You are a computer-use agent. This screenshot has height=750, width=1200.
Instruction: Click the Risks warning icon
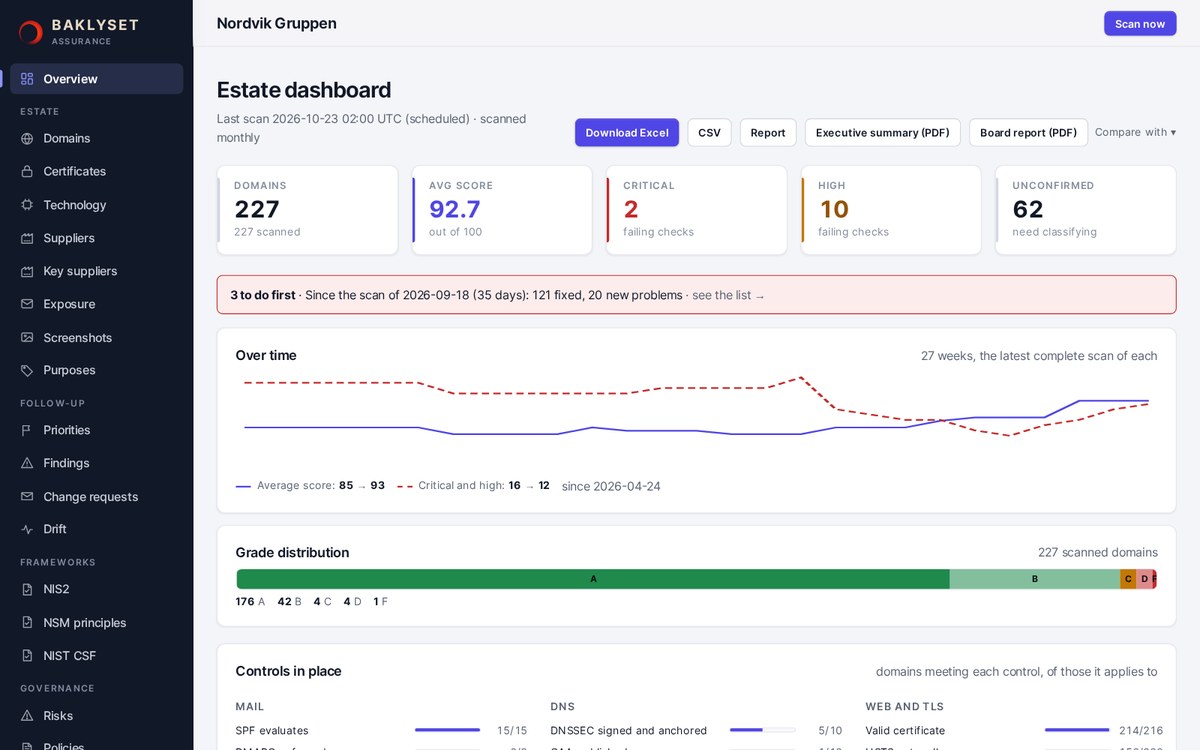click(27, 716)
